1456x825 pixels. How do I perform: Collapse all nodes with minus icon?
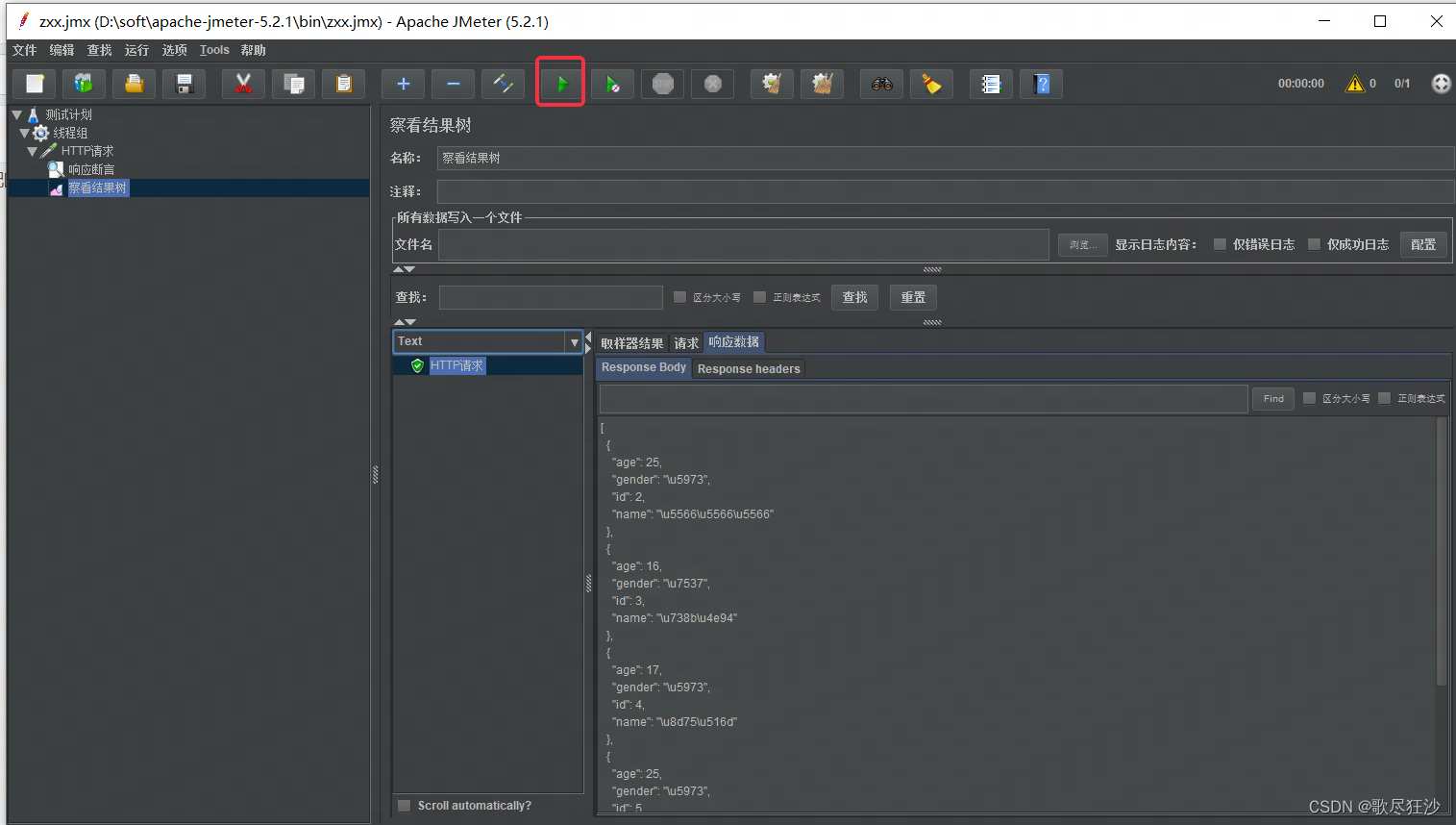[x=453, y=84]
